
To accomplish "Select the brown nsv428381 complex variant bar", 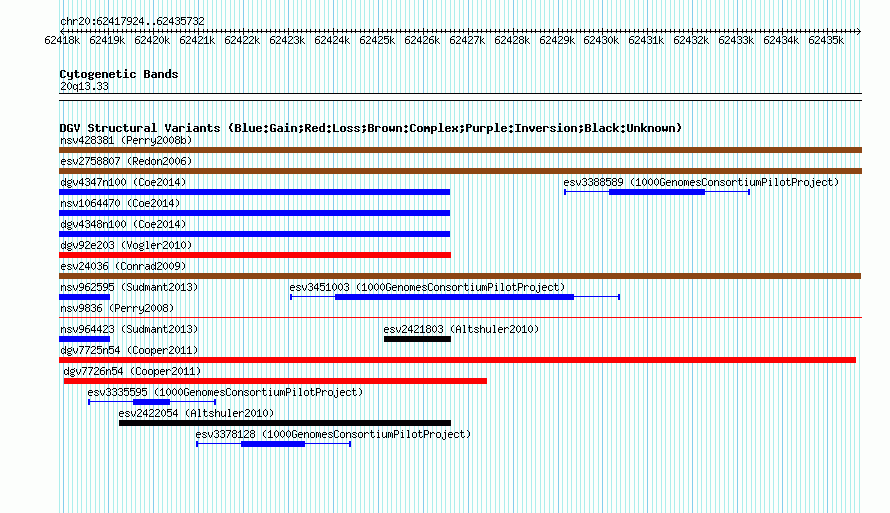I will coord(460,150).
